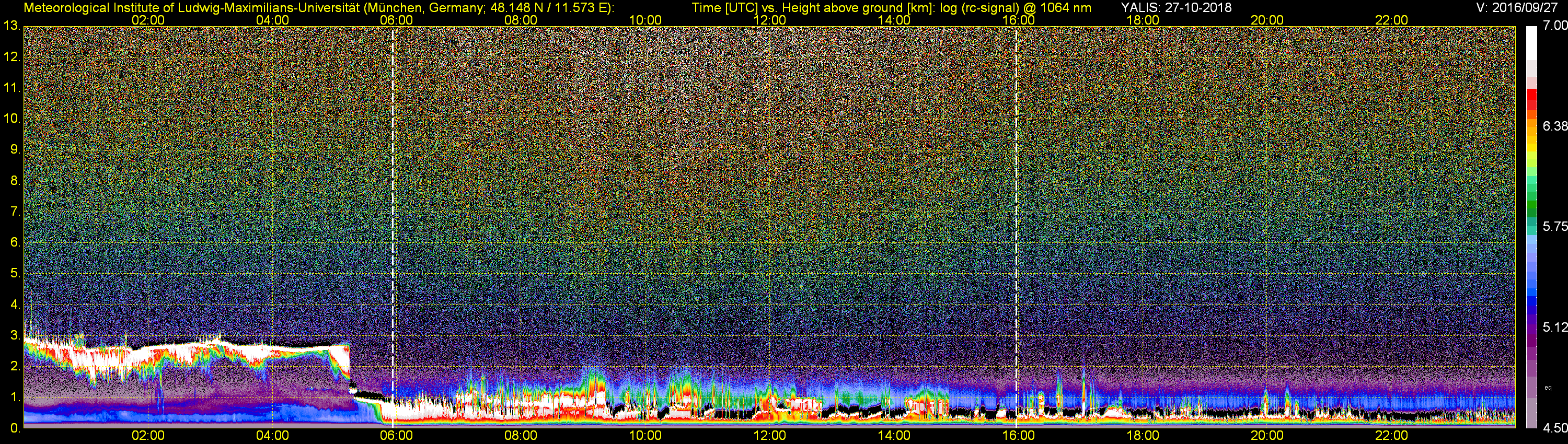Screen dimensions: 1568x444
Task: Click the 02:00 label on the bottom time axis
Action: (148, 436)
